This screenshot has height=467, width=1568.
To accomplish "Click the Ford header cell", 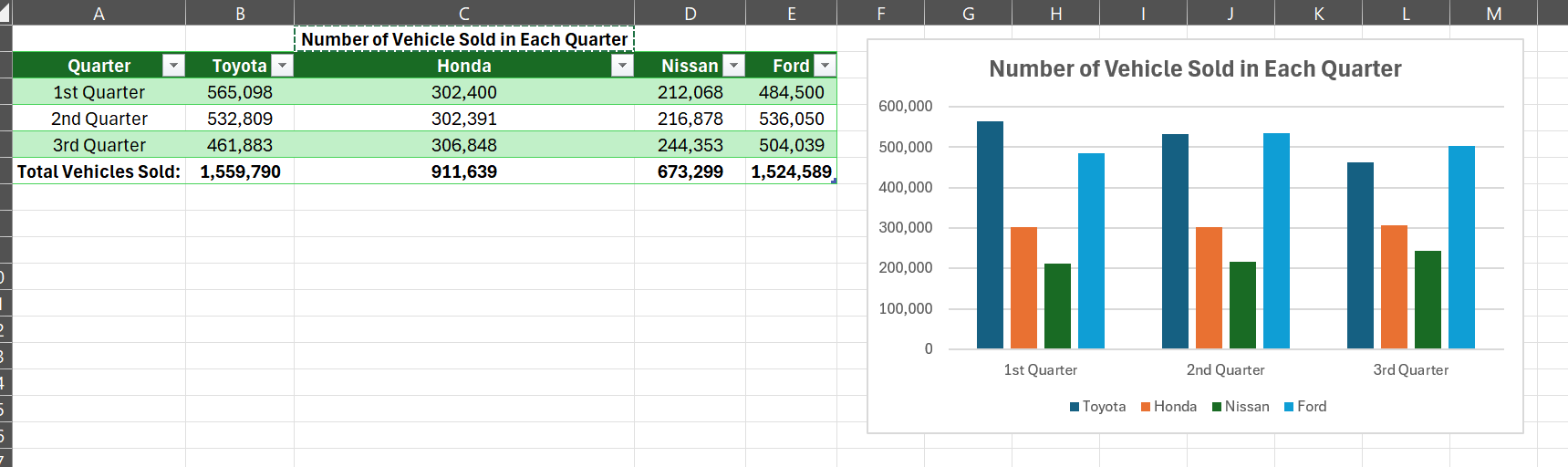I will [x=792, y=66].
